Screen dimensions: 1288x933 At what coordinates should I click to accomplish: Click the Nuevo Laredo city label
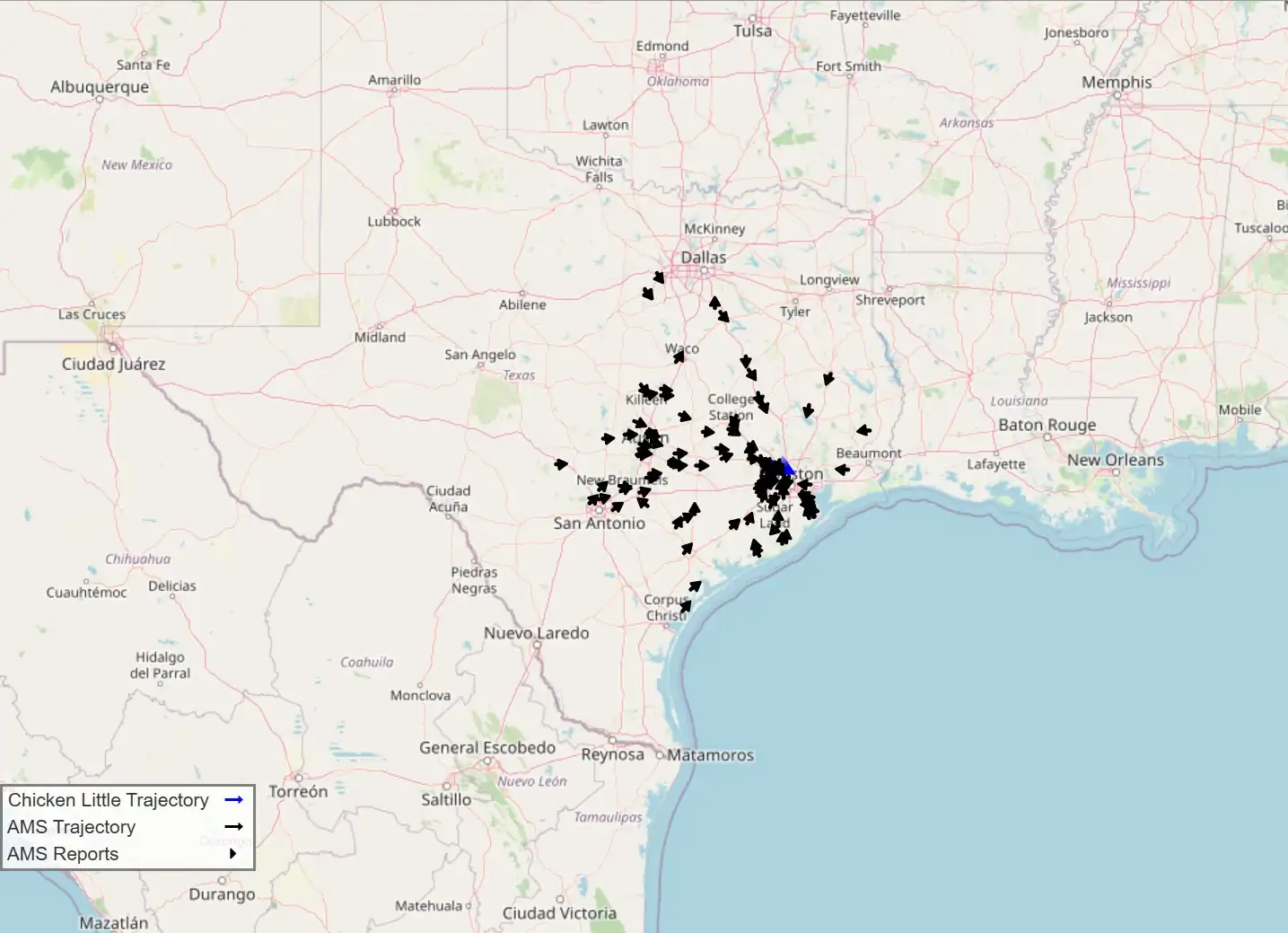pyautogui.click(x=537, y=633)
